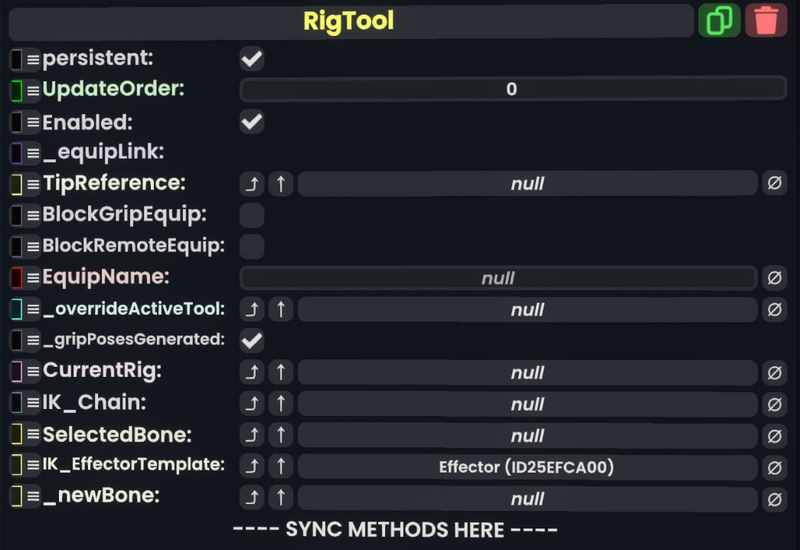This screenshot has width=800, height=550.
Task: Click the SelectedBone null reference field
Action: pos(528,436)
